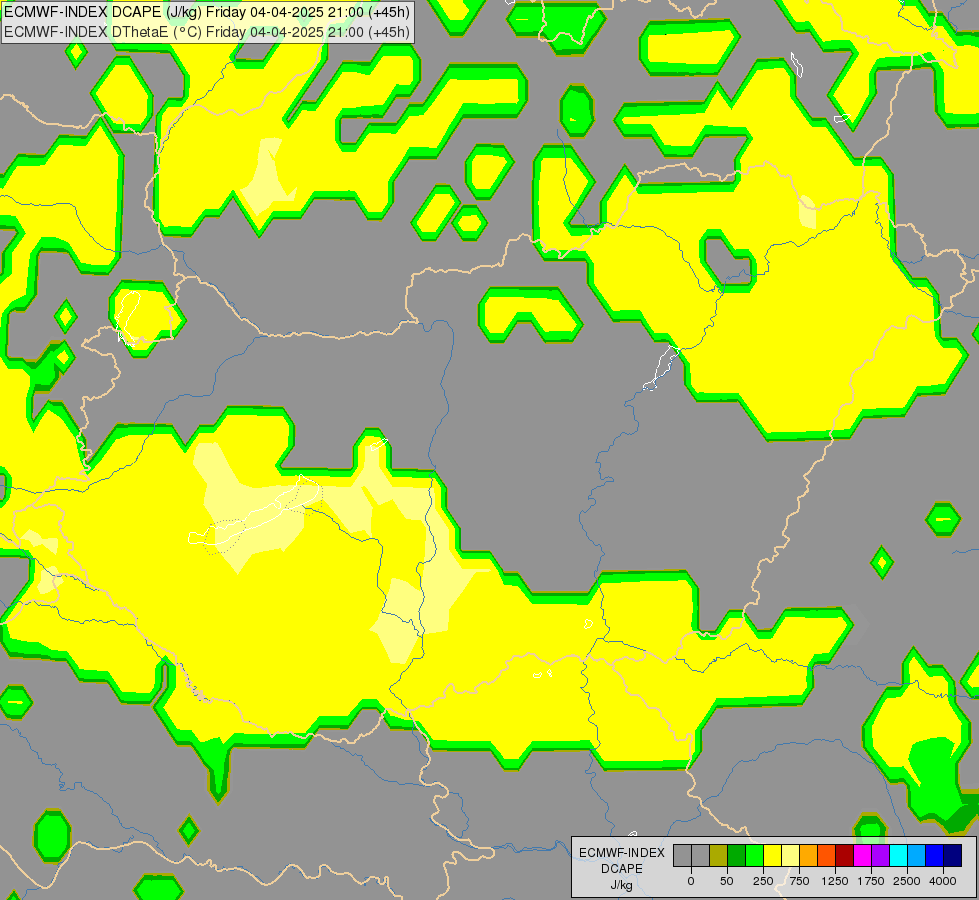Click the ECMWF-INDEX label in the legend

pyautogui.click(x=622, y=853)
